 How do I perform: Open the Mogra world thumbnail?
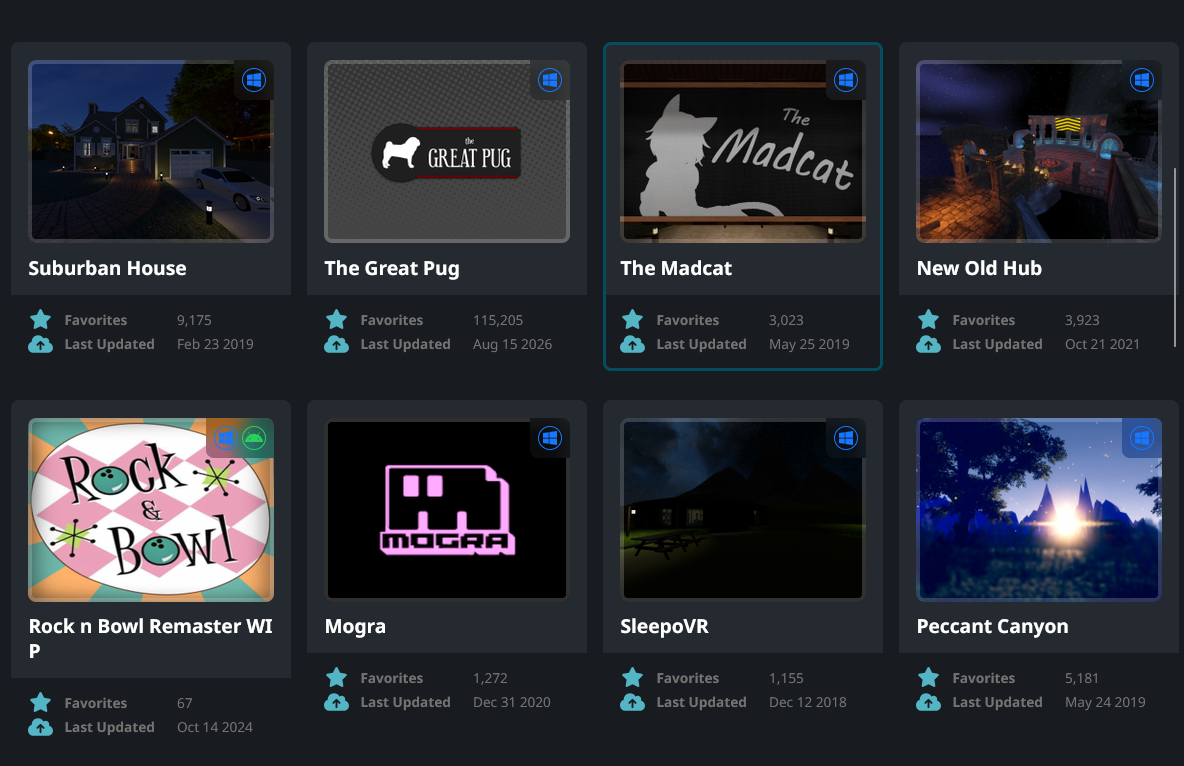click(447, 510)
